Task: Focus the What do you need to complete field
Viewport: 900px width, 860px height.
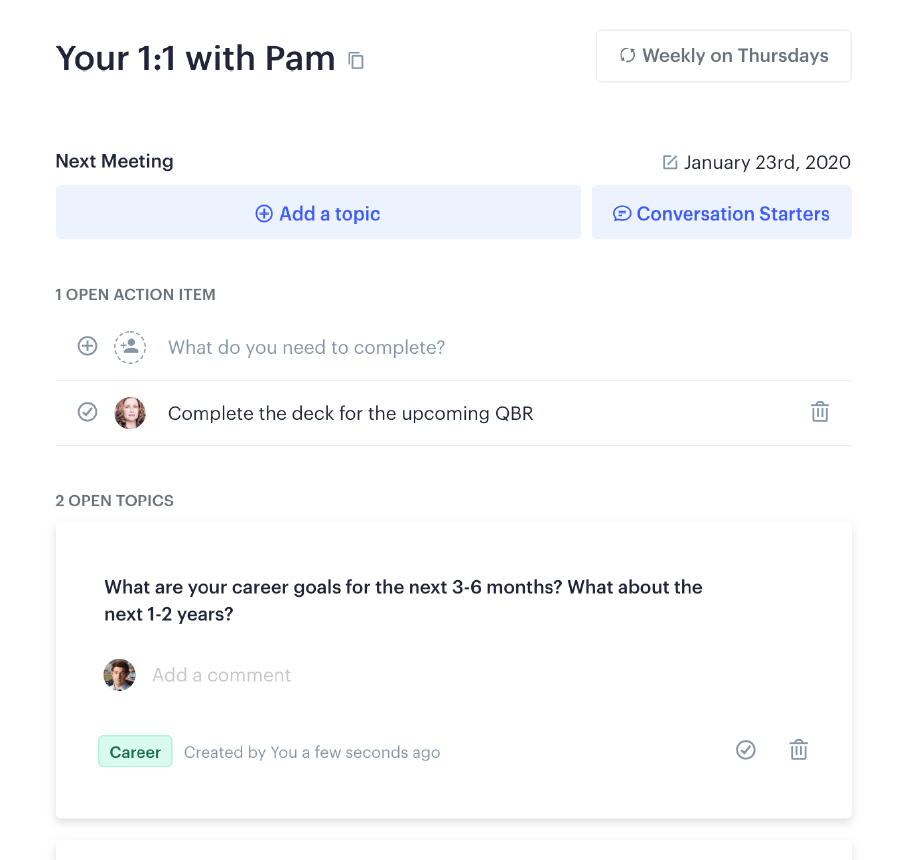Action: click(306, 347)
